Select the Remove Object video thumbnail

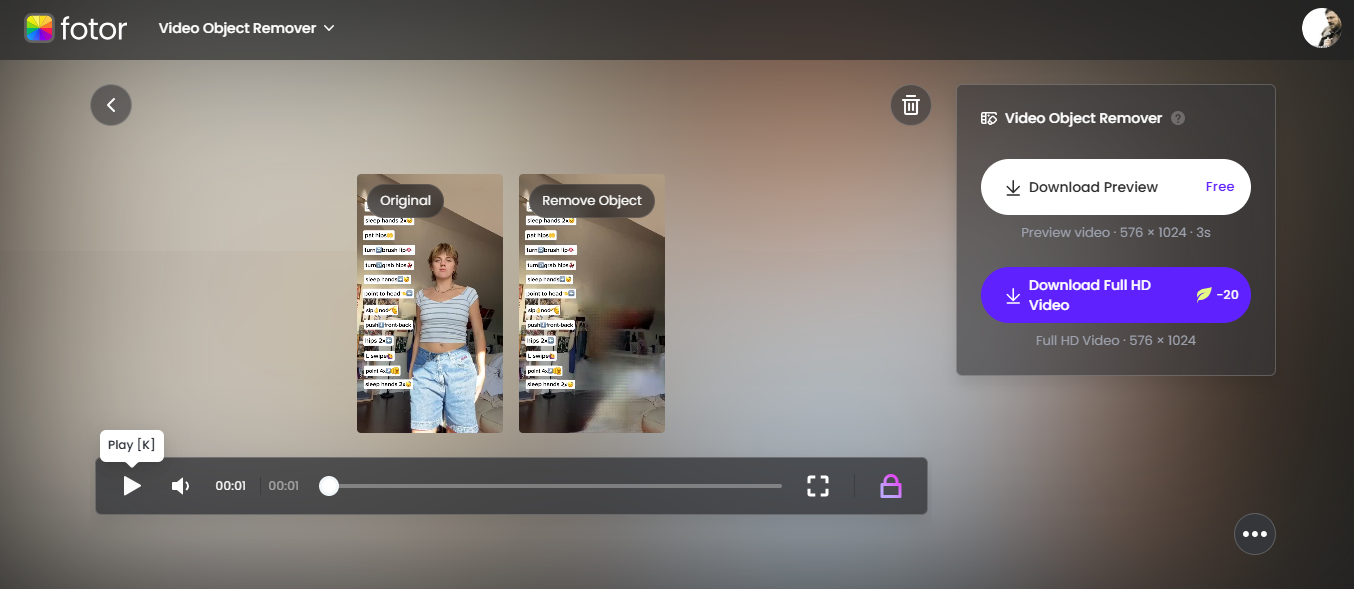[592, 303]
